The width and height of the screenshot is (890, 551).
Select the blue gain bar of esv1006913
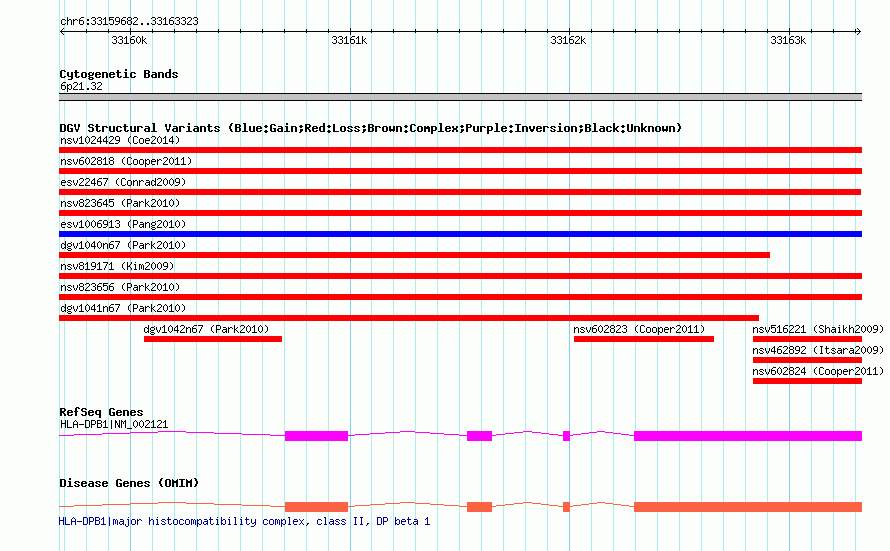[x=460, y=234]
